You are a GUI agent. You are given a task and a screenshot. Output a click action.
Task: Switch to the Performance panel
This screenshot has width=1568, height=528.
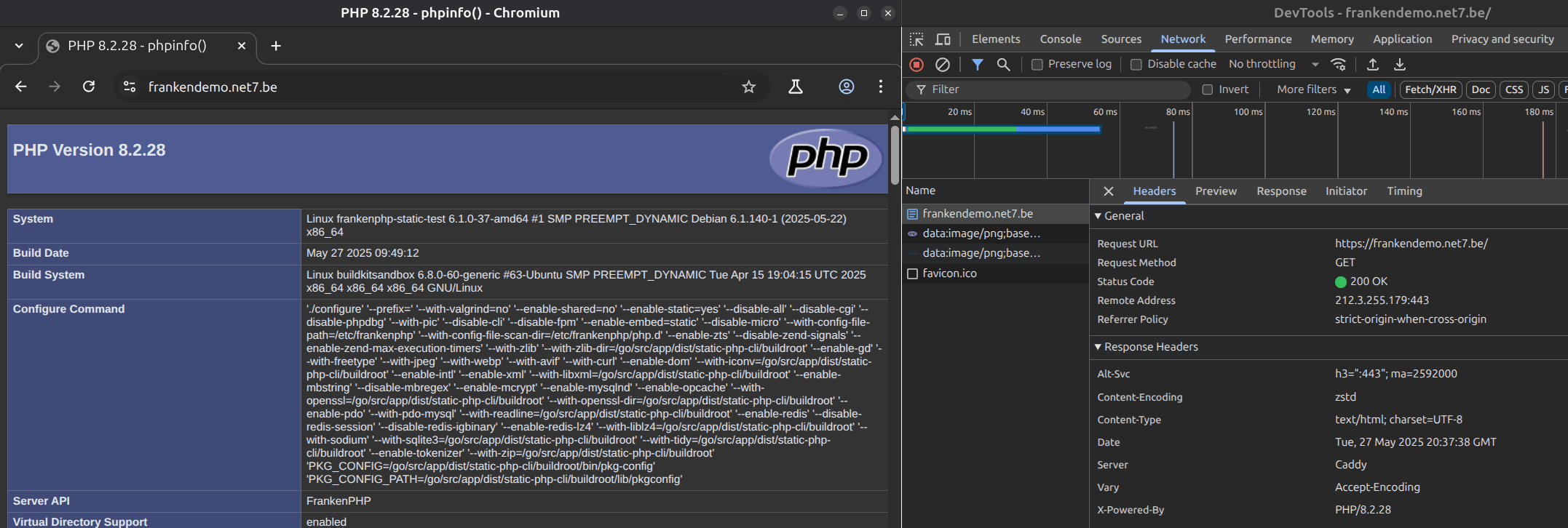1258,39
